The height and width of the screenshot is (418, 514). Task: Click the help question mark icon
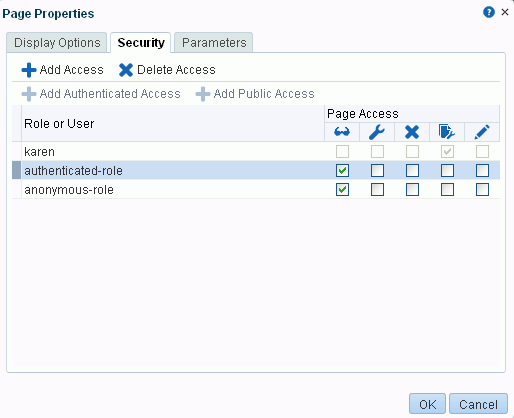(x=489, y=12)
